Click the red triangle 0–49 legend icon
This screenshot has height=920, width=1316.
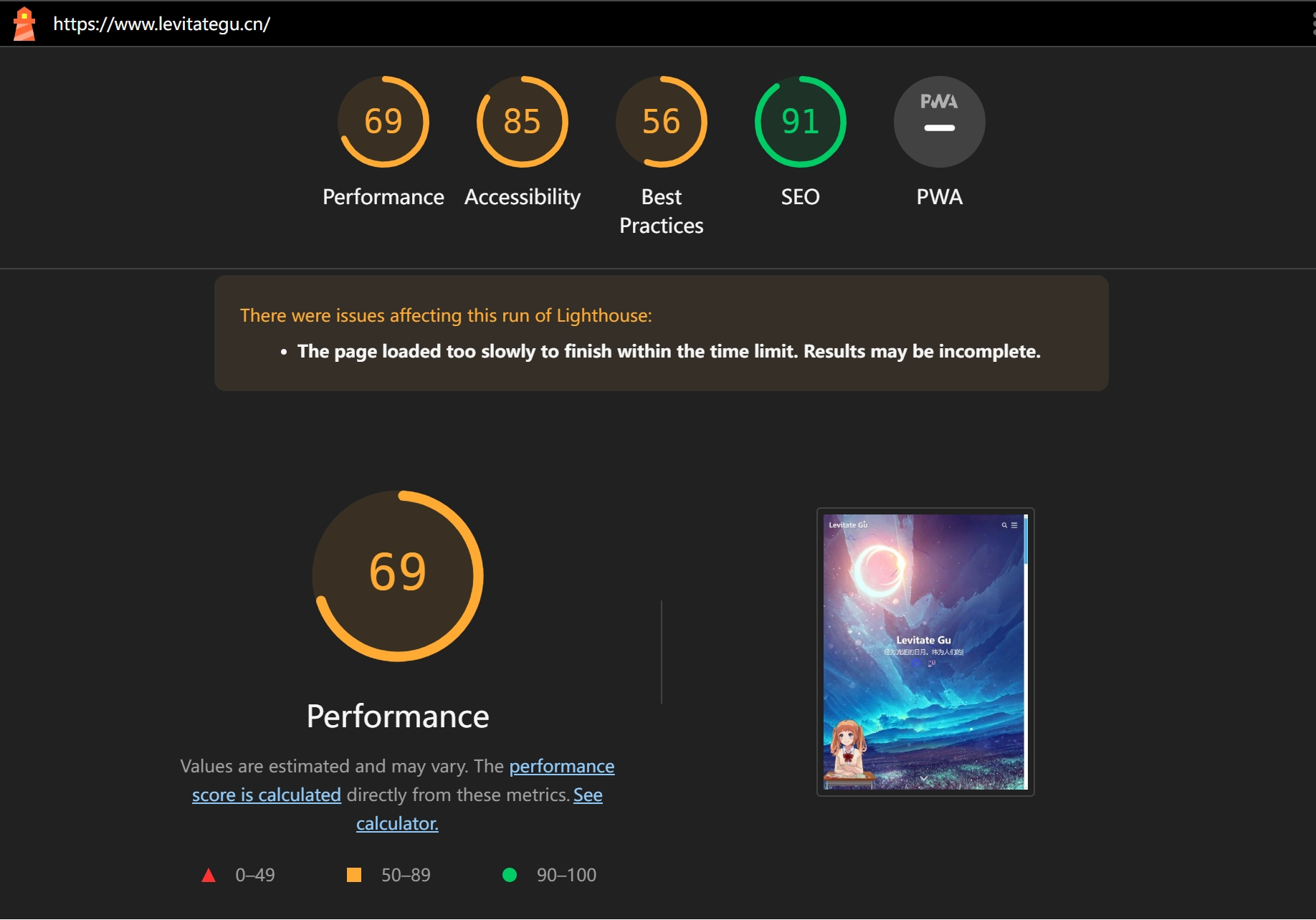[x=209, y=875]
